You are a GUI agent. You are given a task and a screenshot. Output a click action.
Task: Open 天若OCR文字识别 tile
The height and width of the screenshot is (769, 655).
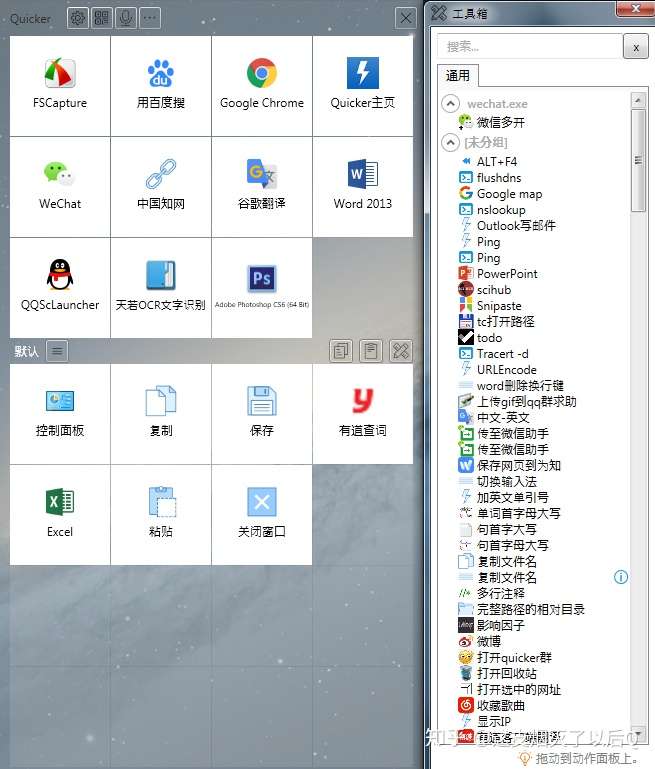click(x=161, y=288)
